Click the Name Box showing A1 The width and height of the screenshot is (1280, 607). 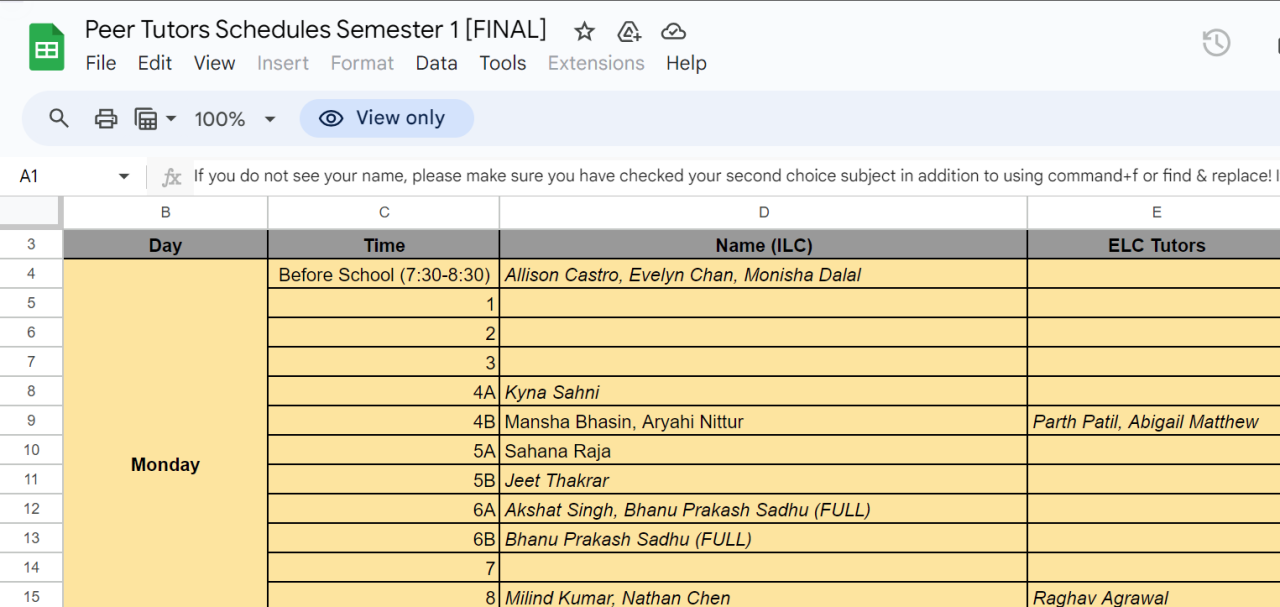coord(60,176)
